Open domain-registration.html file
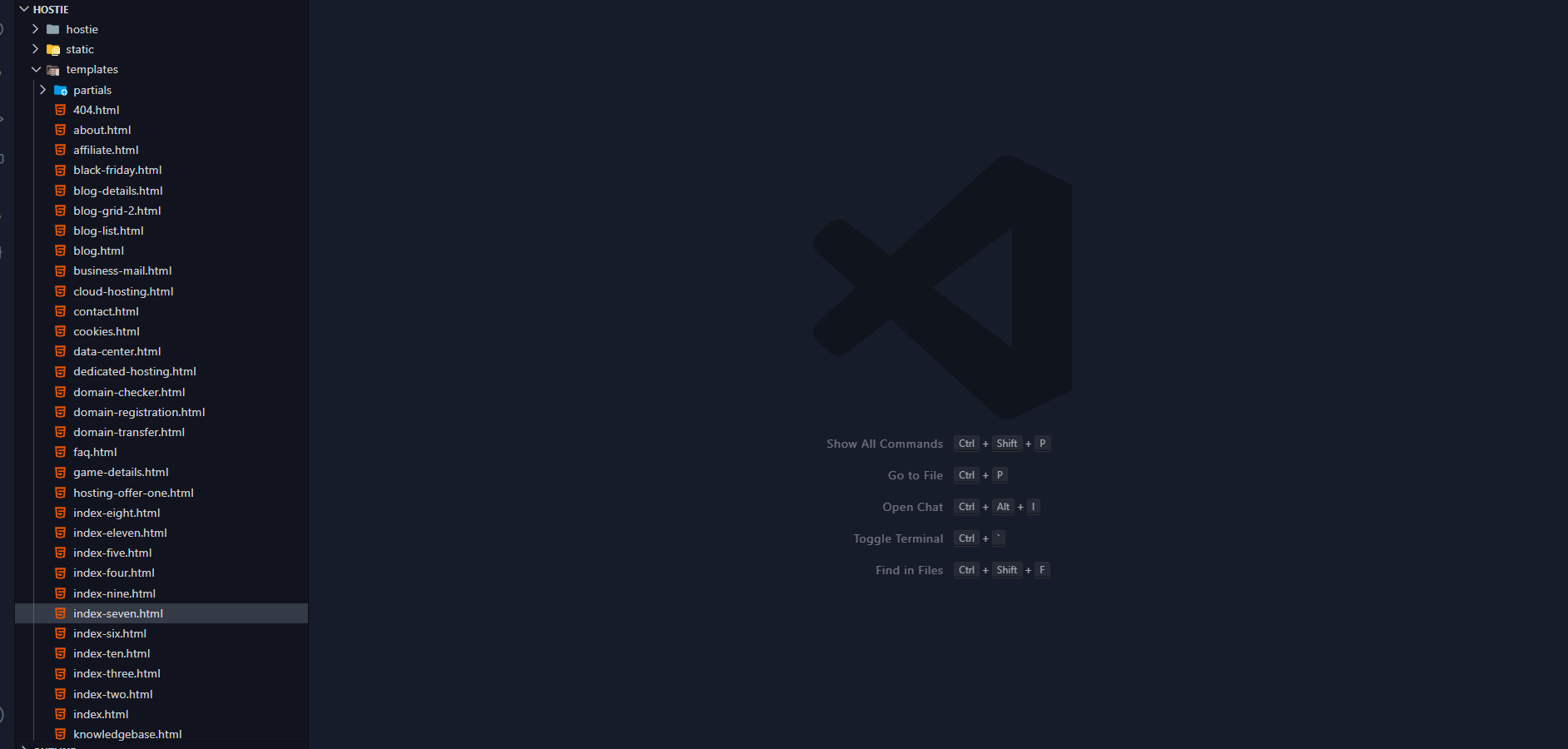This screenshot has height=749, width=1568. pos(139,412)
